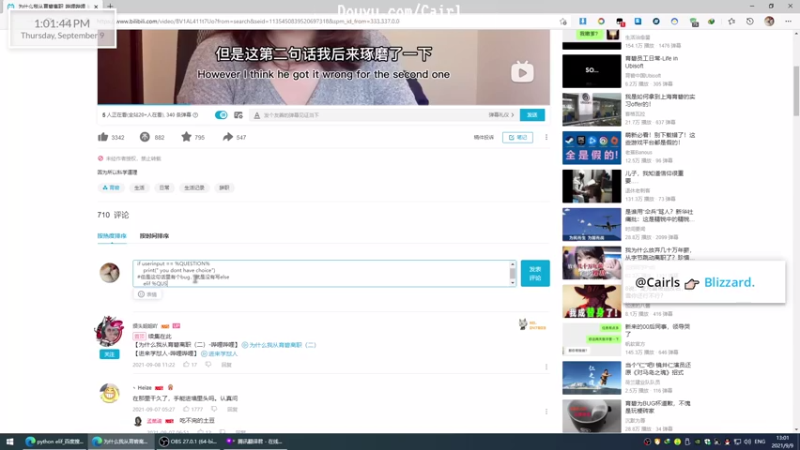
Task: Open Heize's yellow smiley avatar
Action: click(x=109, y=393)
